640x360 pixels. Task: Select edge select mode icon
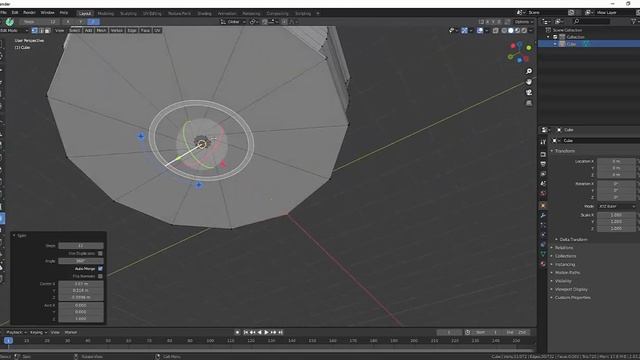tap(41, 31)
